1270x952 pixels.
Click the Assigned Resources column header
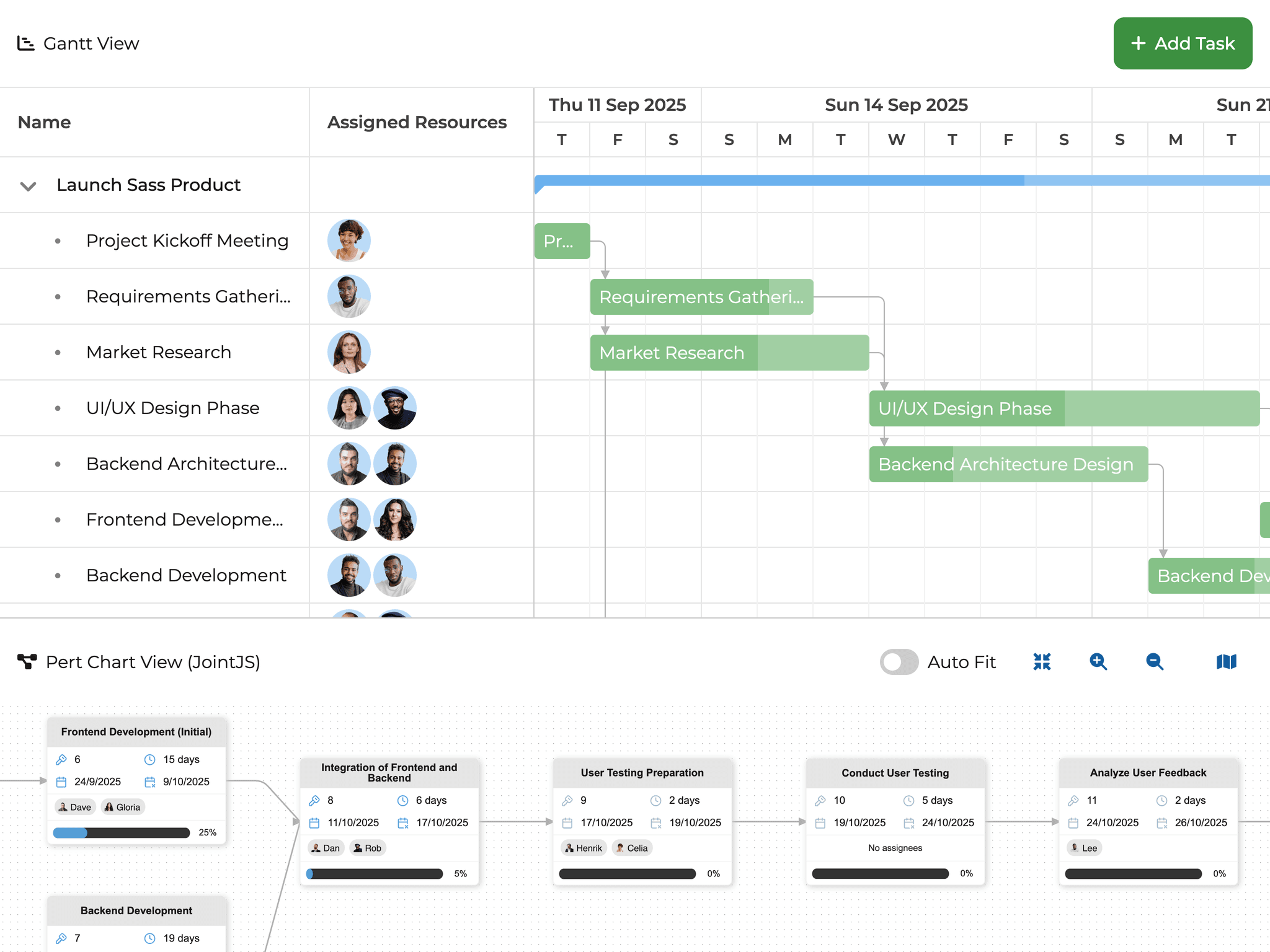417,122
